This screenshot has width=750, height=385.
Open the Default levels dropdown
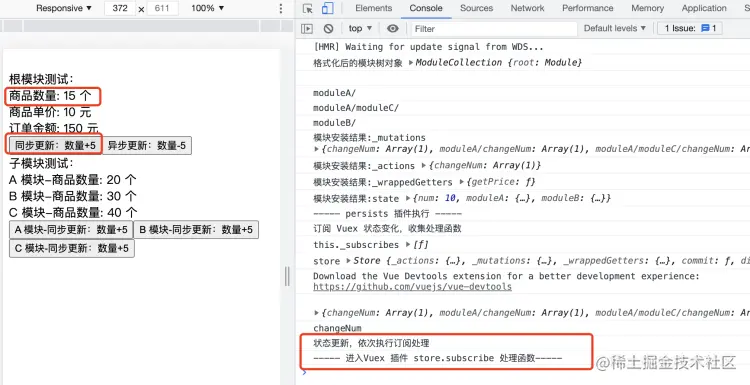click(615, 29)
